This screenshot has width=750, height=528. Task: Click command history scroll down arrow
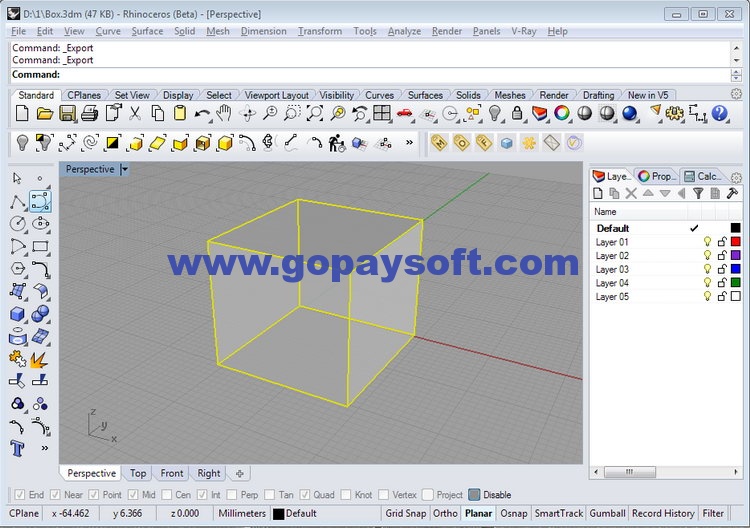click(736, 60)
